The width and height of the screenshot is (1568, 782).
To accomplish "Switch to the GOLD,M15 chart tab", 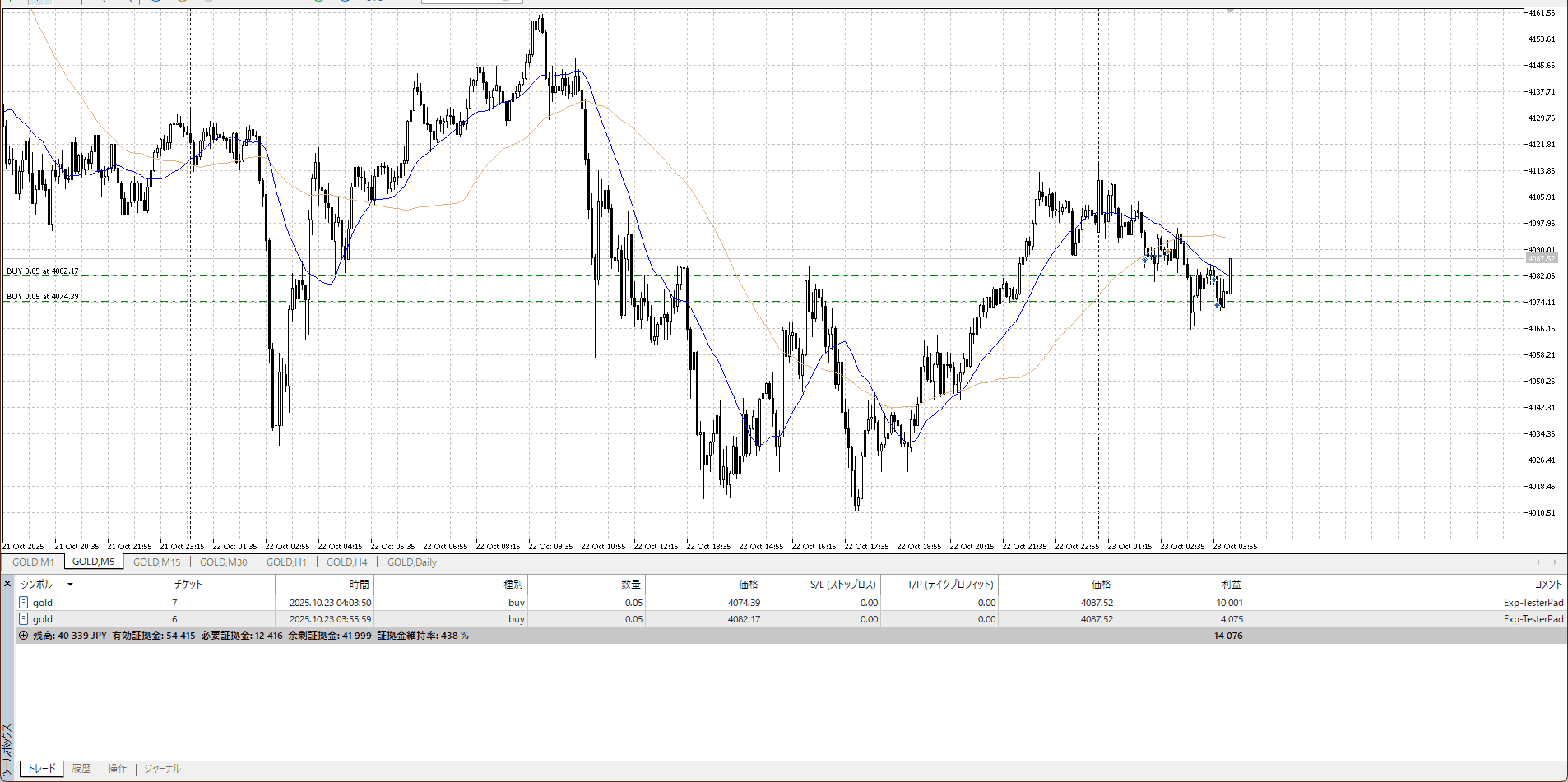I will [x=156, y=562].
